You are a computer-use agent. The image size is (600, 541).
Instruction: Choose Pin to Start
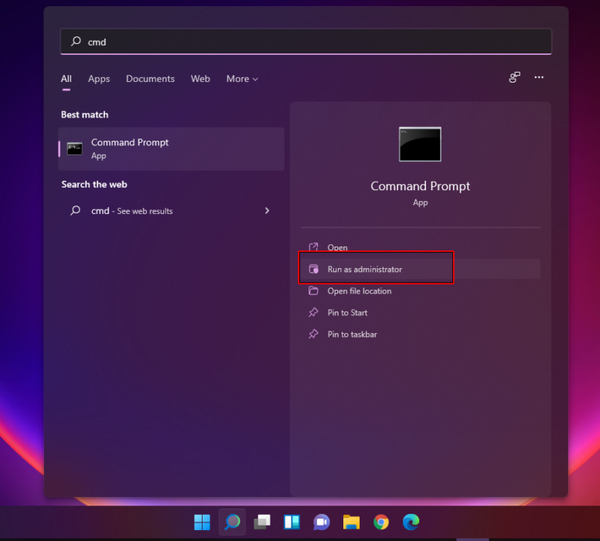point(420,313)
